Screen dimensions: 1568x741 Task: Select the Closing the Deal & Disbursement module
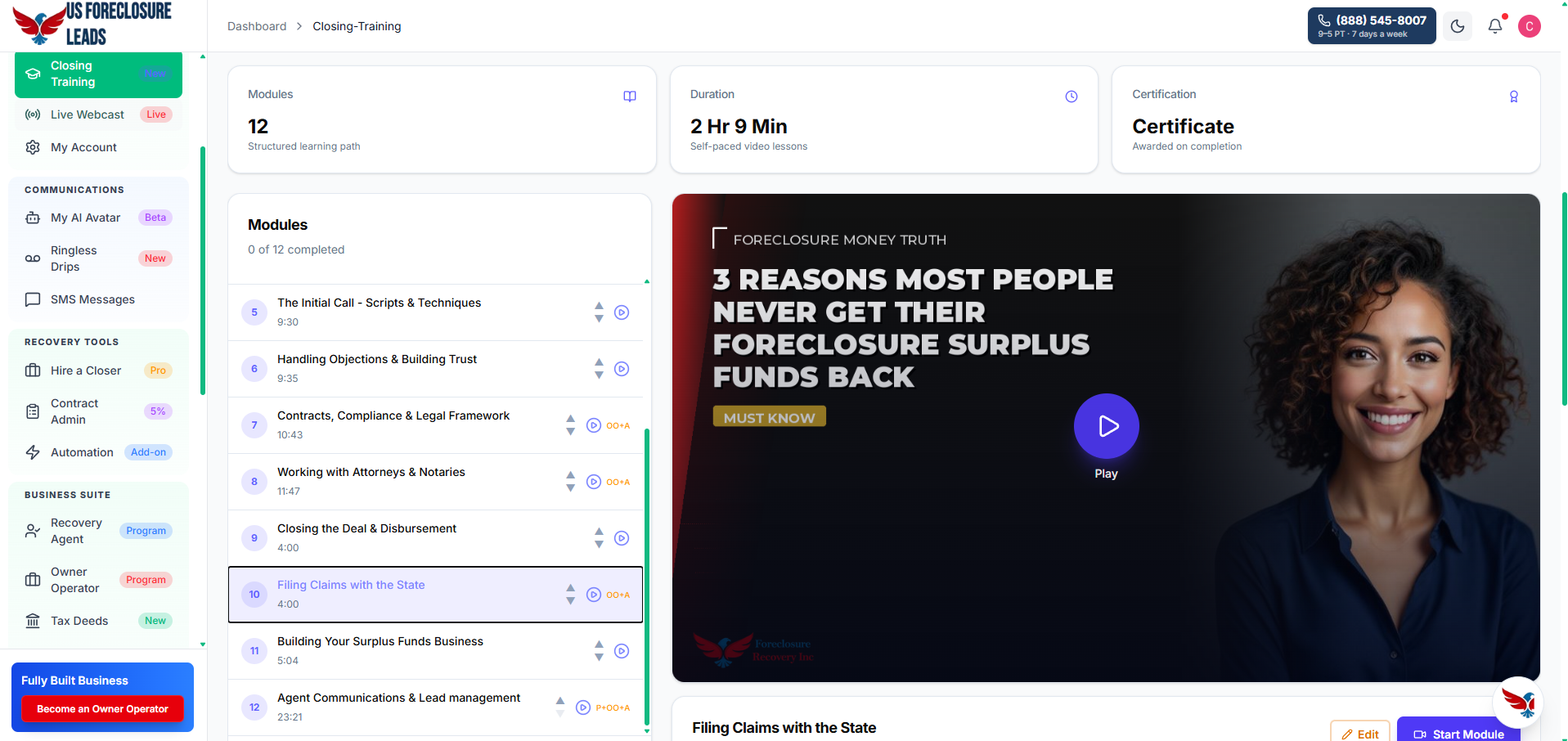click(x=435, y=538)
